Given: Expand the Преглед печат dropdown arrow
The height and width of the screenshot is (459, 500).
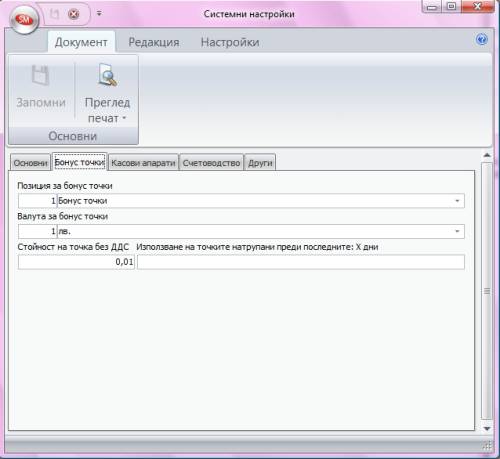Looking at the screenshot, I should coord(124,118).
